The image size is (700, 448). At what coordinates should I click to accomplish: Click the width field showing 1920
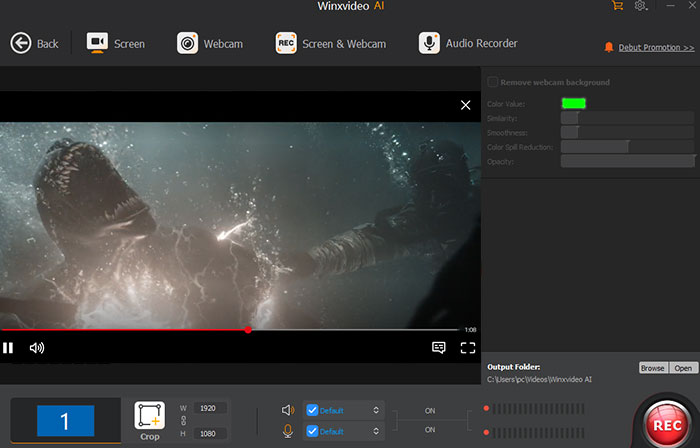tap(209, 408)
